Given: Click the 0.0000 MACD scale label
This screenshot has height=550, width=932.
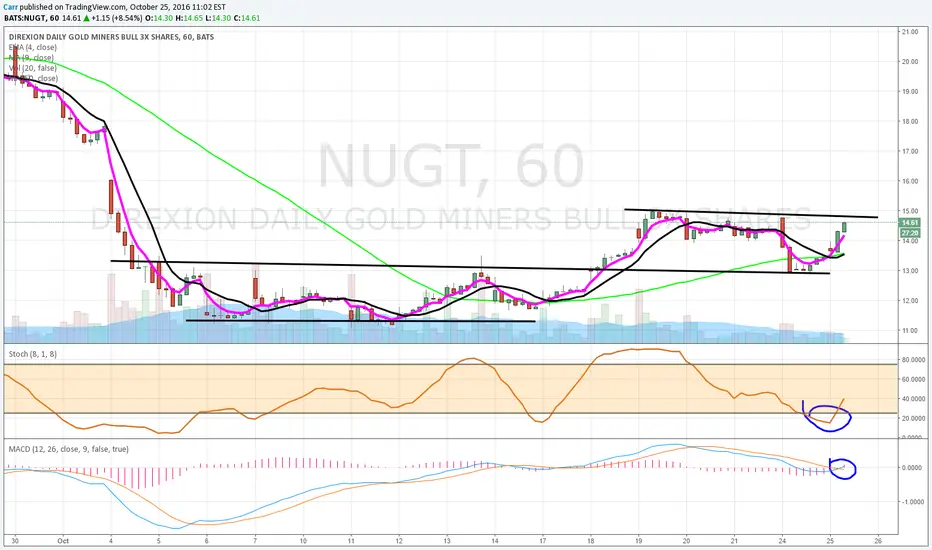Looking at the screenshot, I should click(x=912, y=468).
